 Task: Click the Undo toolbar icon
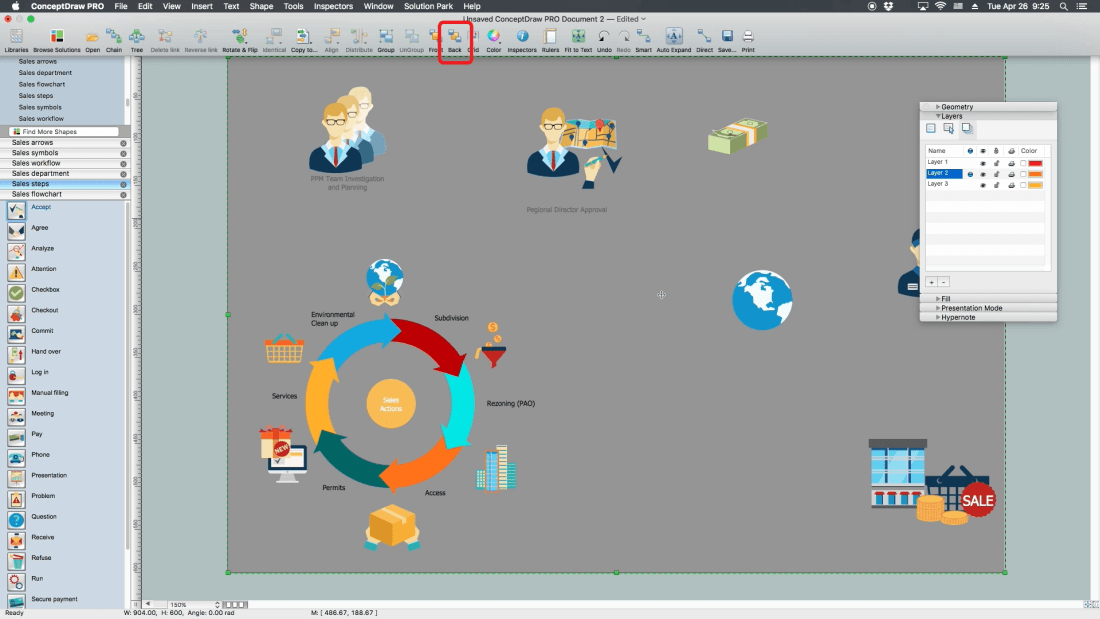click(x=604, y=40)
